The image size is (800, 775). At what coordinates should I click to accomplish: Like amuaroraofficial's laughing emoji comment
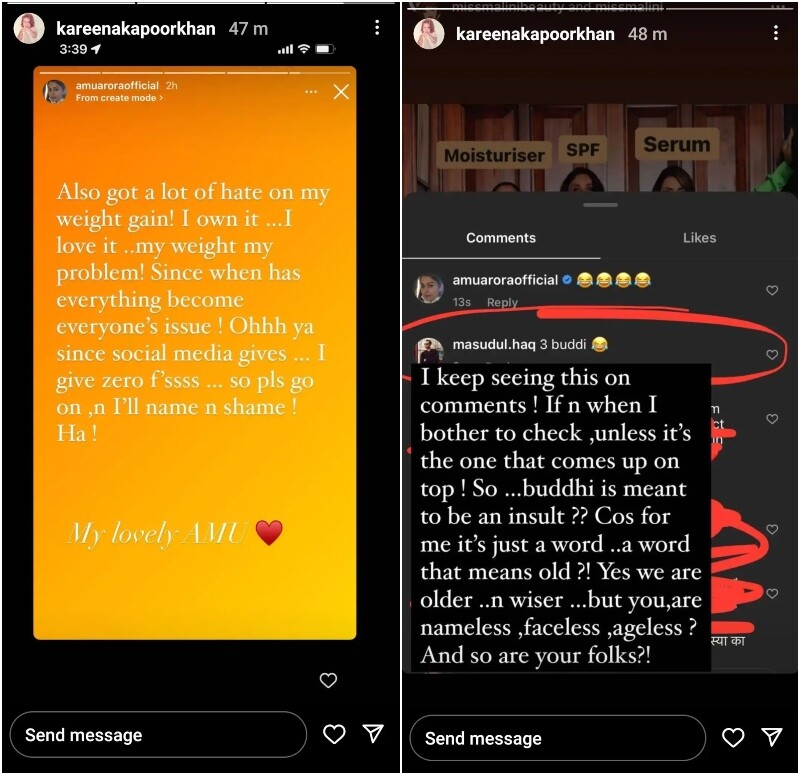(x=772, y=290)
